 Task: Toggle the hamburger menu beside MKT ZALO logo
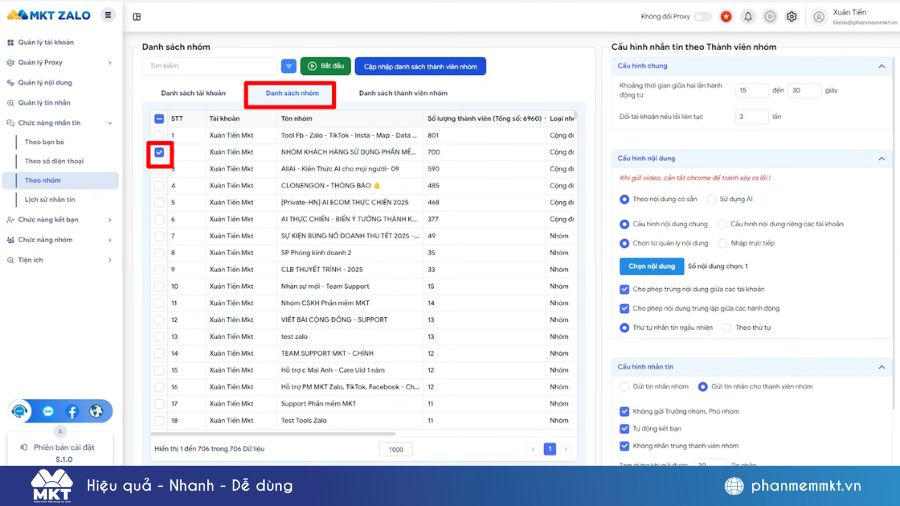point(108,15)
